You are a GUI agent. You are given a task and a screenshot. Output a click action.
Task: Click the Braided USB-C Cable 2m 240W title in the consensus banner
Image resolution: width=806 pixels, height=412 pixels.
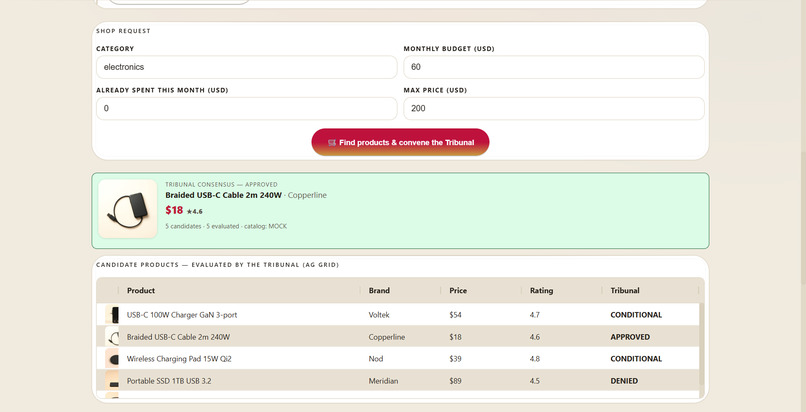224,195
